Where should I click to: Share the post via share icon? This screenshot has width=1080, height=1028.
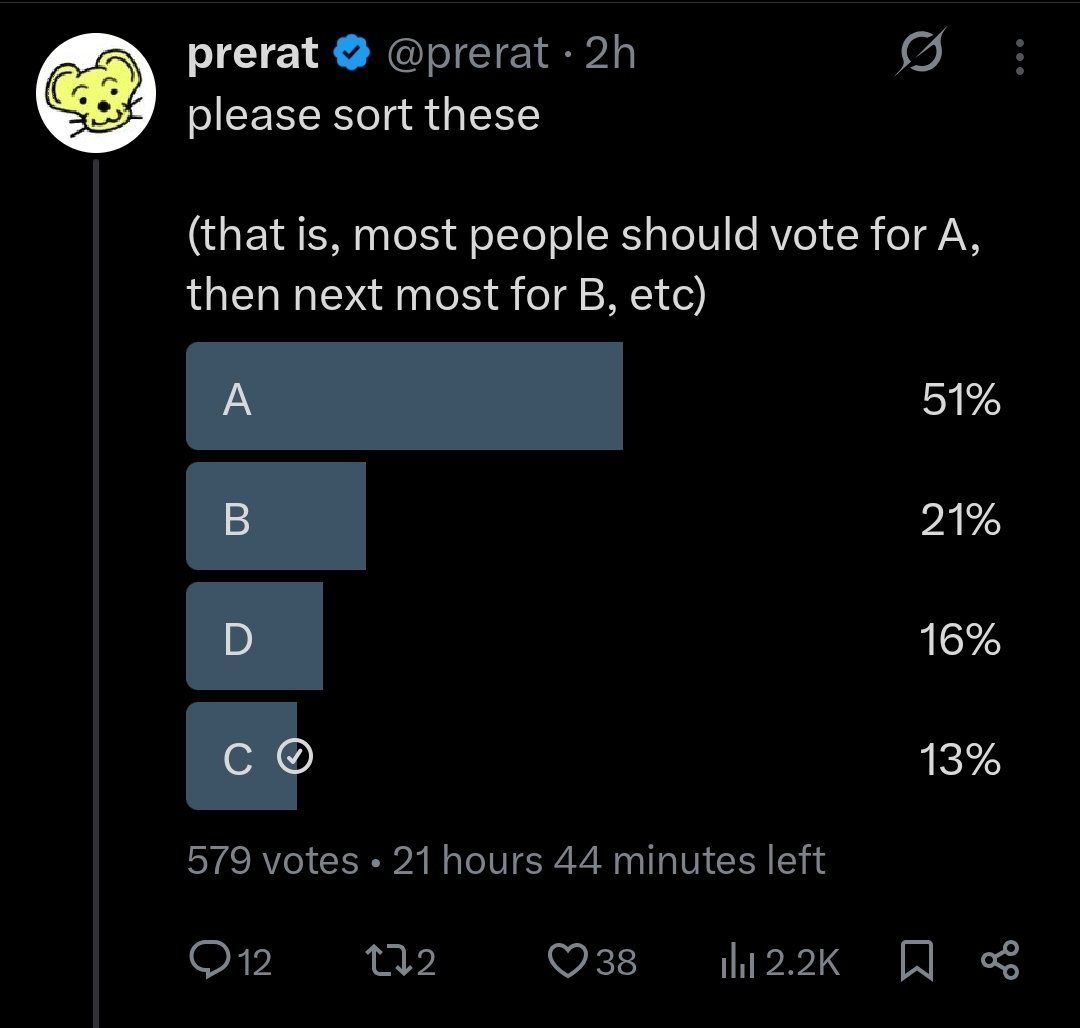click(x=999, y=960)
